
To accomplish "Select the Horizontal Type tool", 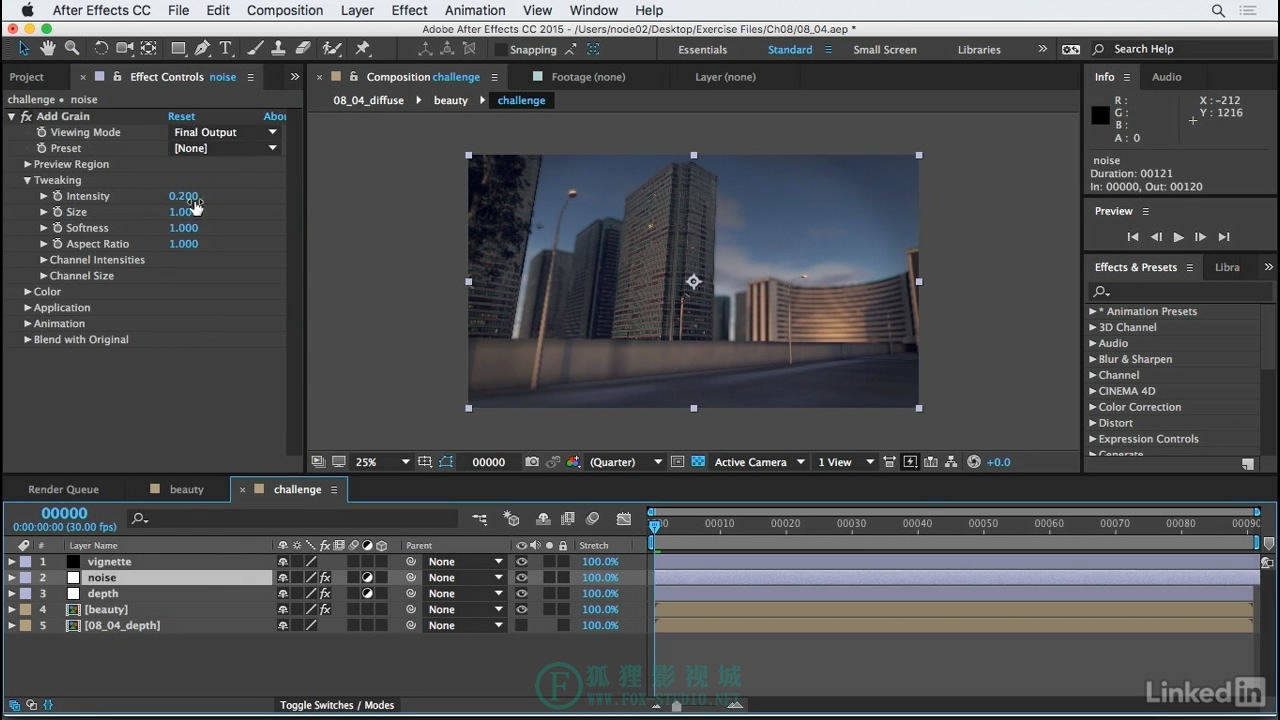I will click(x=226, y=48).
